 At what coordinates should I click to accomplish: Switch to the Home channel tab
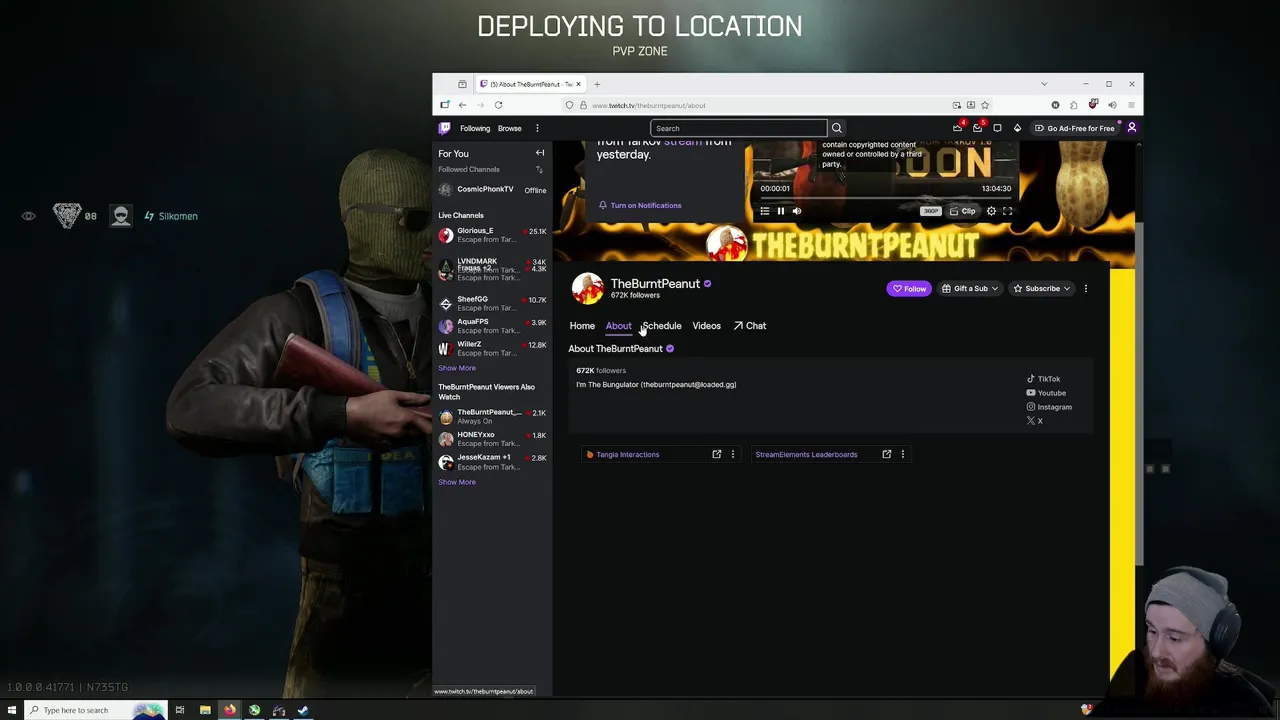tap(582, 326)
